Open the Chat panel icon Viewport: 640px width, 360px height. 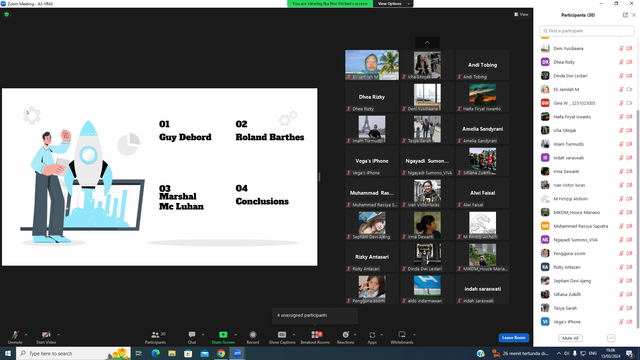click(191, 335)
